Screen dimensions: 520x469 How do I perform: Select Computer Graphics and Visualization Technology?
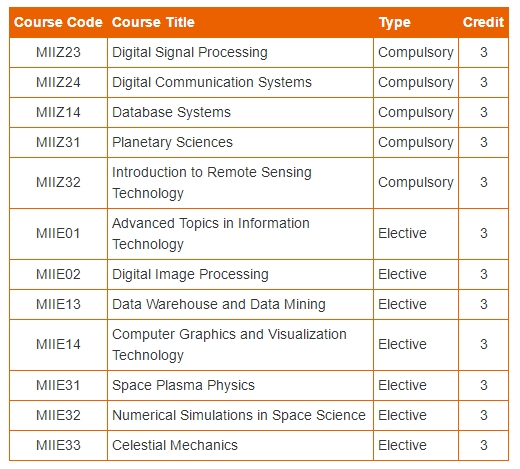click(x=229, y=345)
